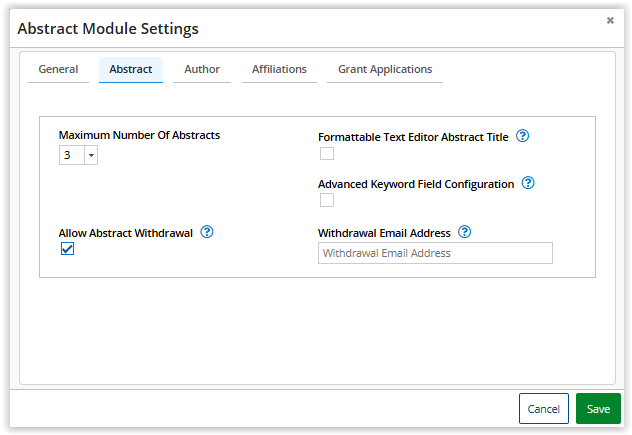Open the Author tab

click(x=202, y=70)
